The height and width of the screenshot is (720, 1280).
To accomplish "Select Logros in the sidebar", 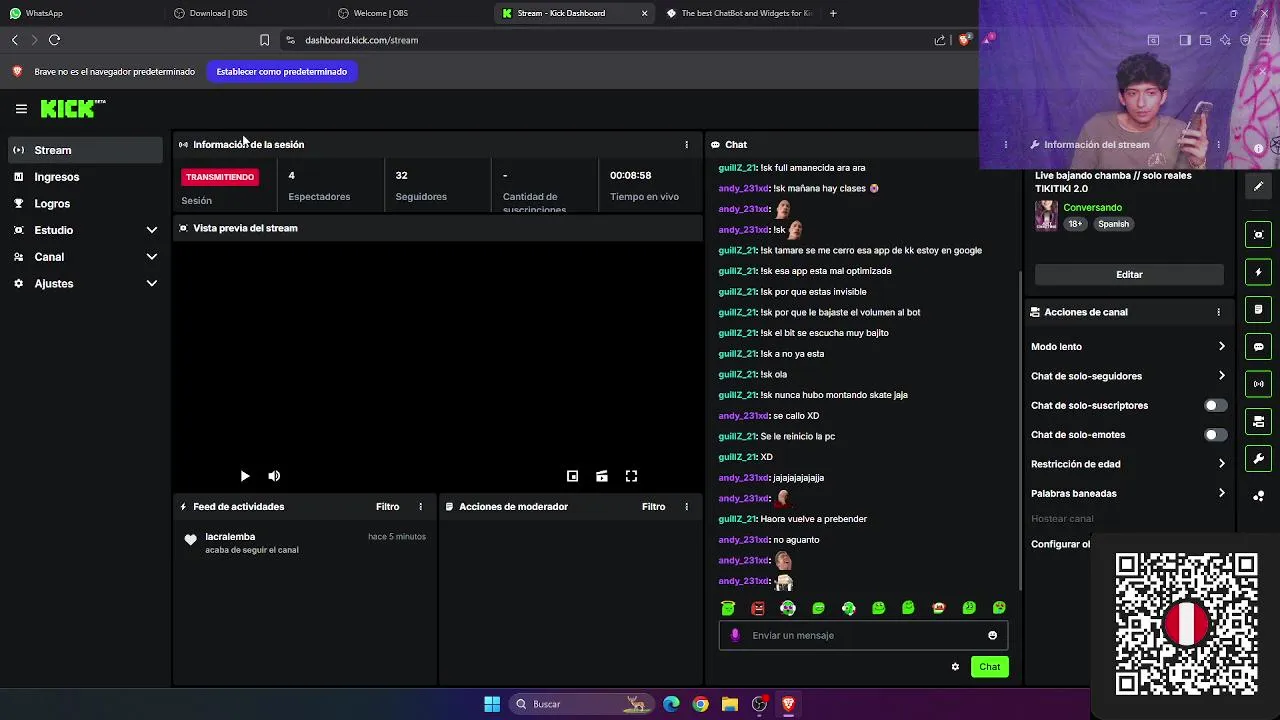I will tap(85, 203).
